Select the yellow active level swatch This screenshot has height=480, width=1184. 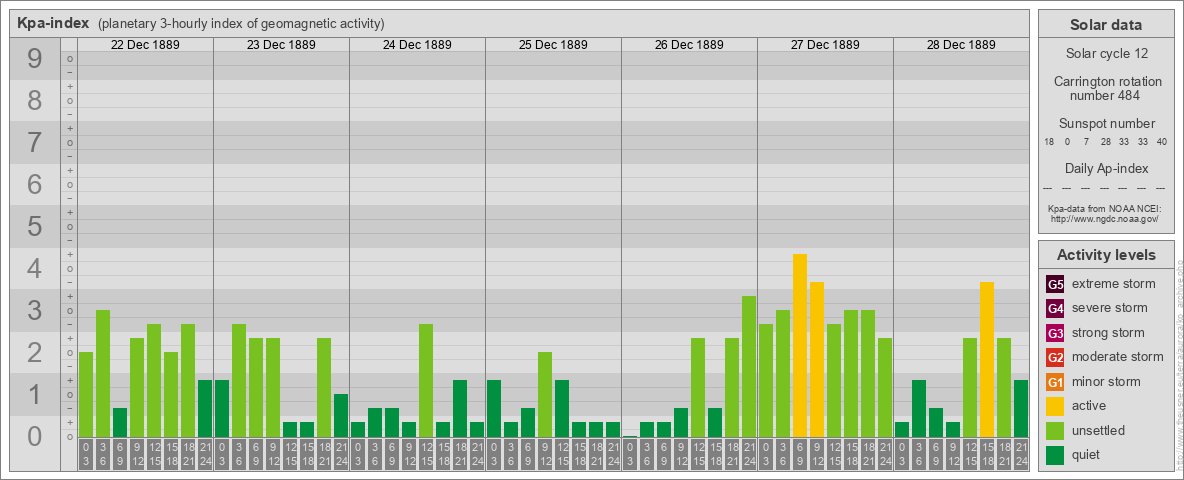[1055, 406]
